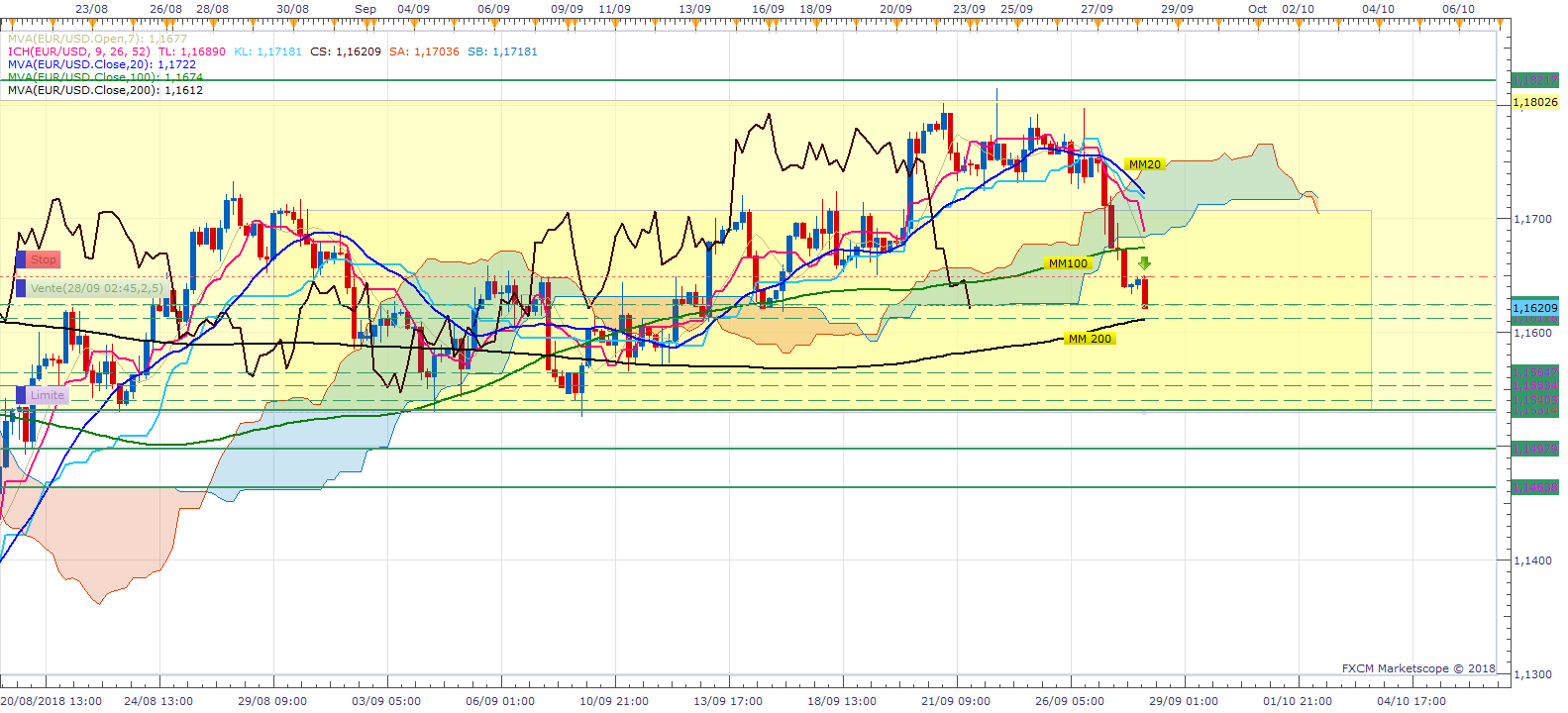Click the 29/08 09:00 time axis label

272,701
